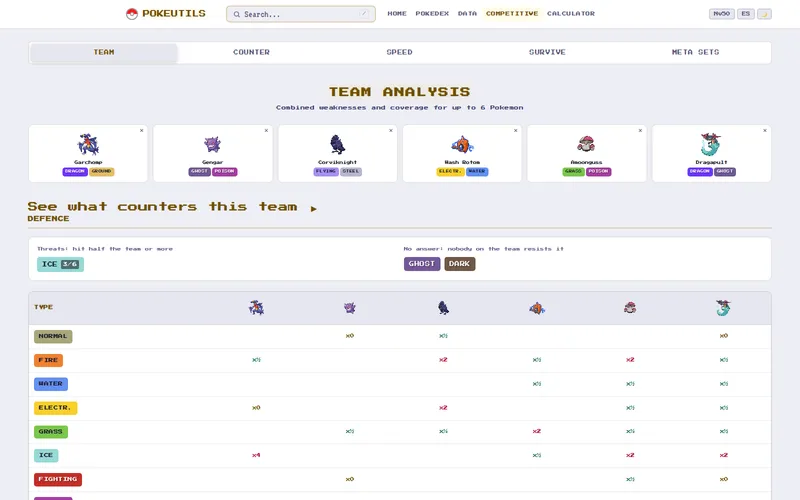Image resolution: width=800 pixels, height=500 pixels.
Task: Click the Gengar sprite in its team card
Action: click(x=212, y=144)
